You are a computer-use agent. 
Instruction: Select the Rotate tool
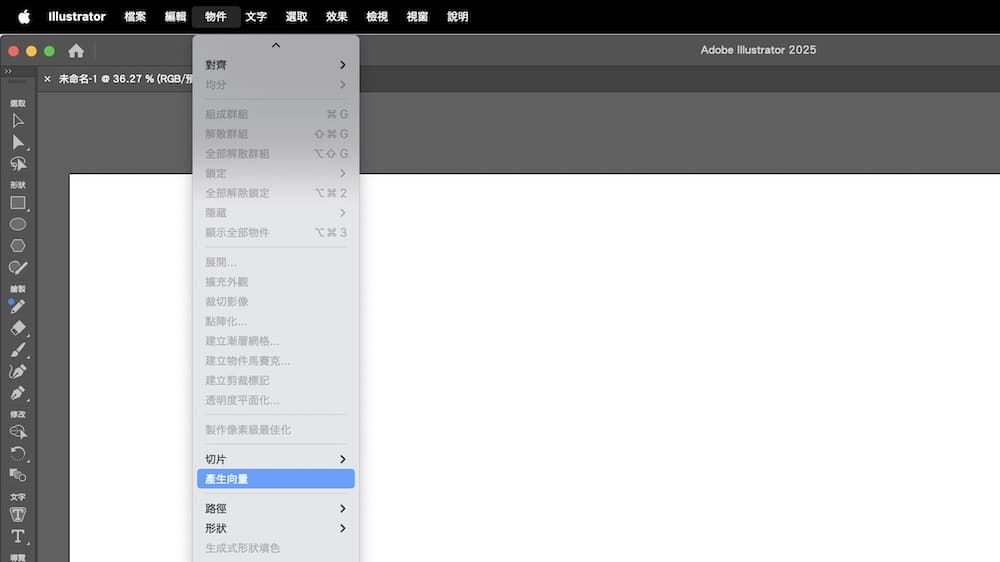point(18,454)
